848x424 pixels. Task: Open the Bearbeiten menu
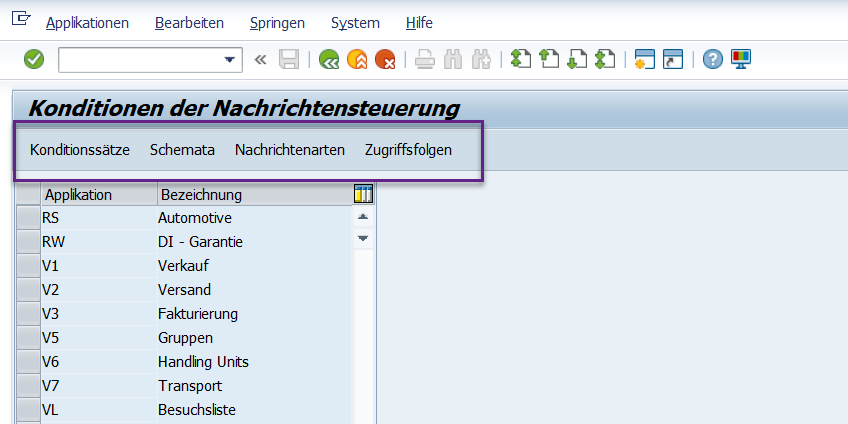coord(189,23)
